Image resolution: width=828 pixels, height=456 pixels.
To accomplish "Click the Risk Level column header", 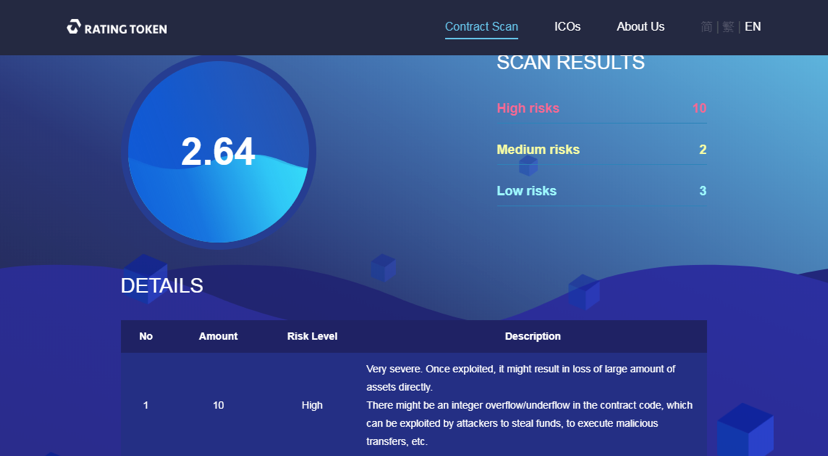I will (x=312, y=336).
